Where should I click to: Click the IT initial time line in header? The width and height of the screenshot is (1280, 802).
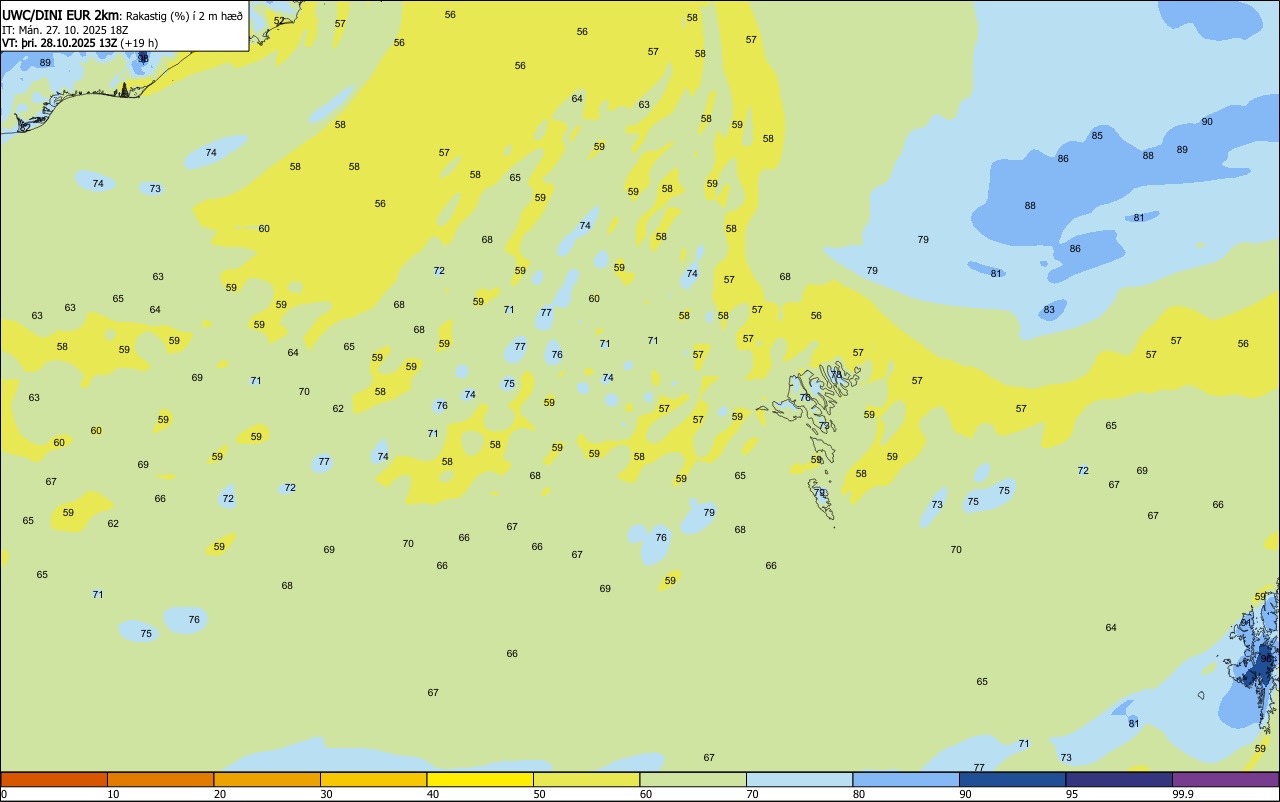point(74,29)
